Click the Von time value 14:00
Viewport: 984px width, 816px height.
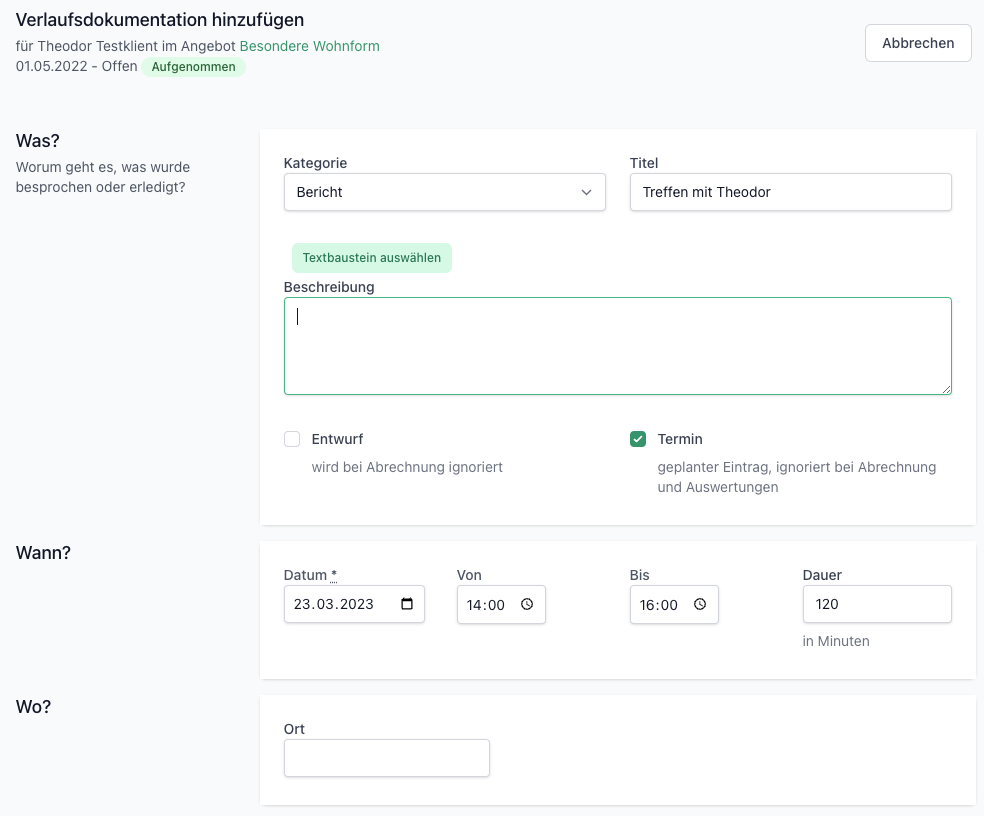click(x=486, y=605)
